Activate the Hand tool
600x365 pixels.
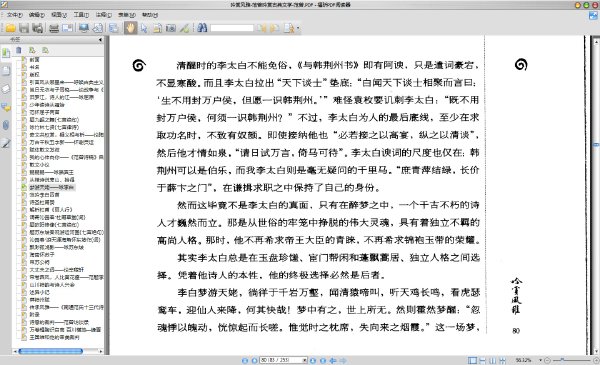coord(130,28)
